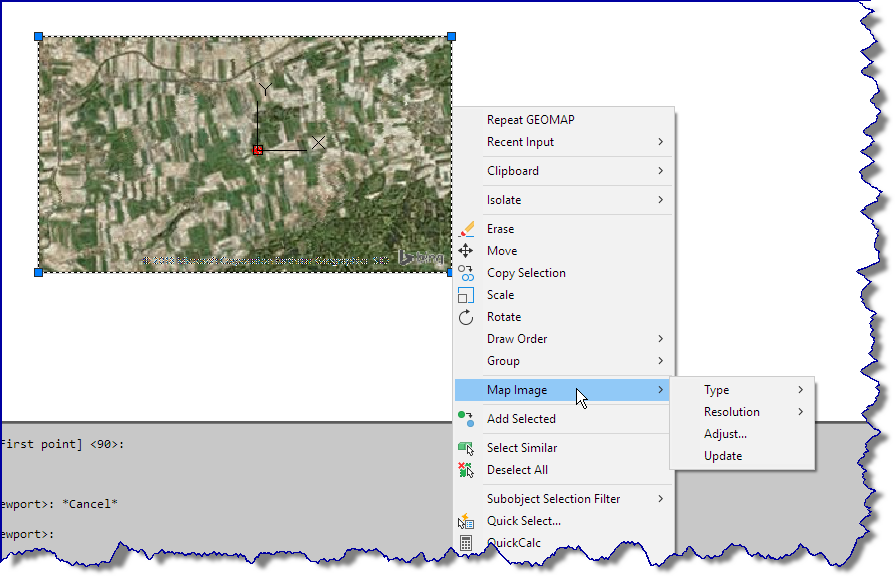Select the Select Similar icon
This screenshot has width=895, height=576.
tap(466, 447)
